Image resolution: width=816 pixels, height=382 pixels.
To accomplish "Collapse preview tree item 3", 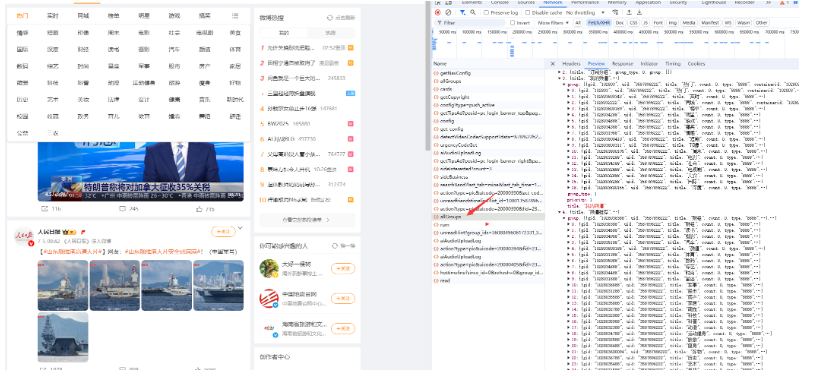I will [x=559, y=78].
